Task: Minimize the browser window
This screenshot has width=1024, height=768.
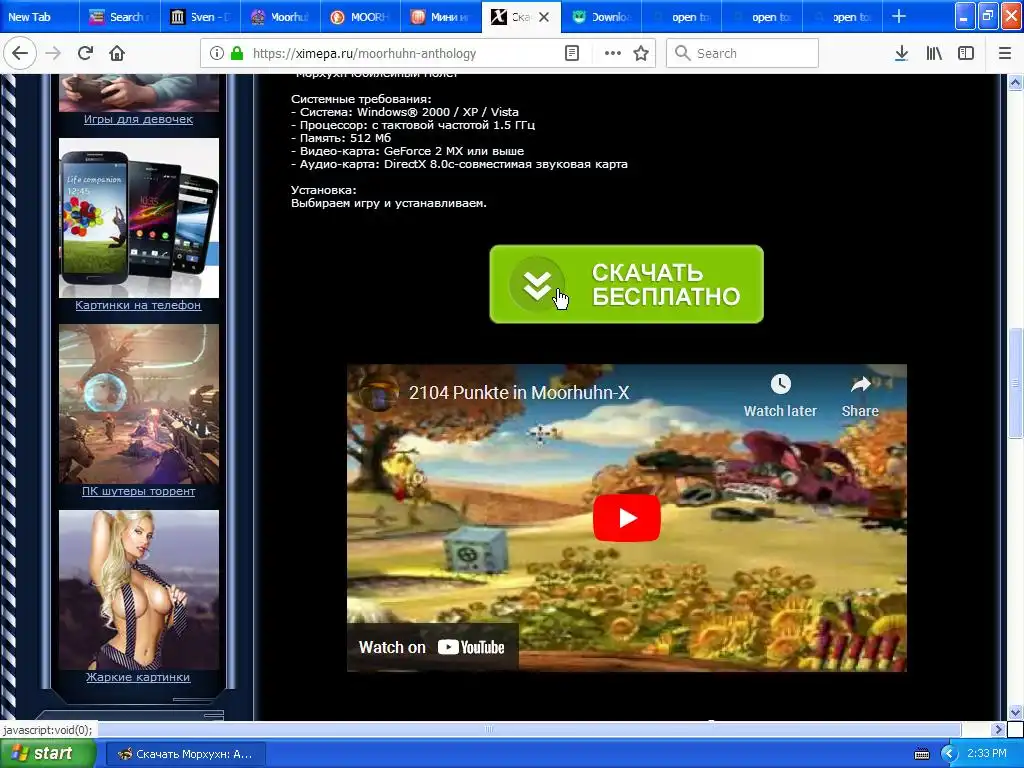Action: 965,16
